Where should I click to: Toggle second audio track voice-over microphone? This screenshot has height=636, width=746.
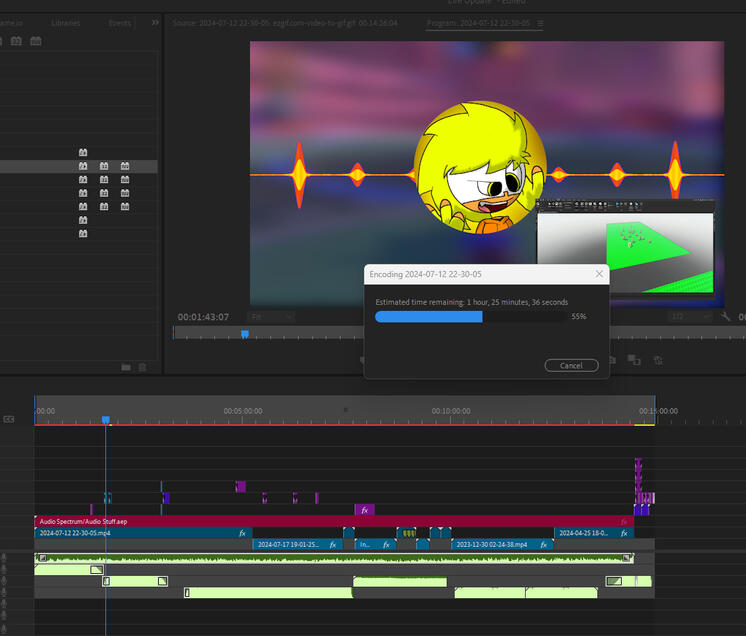click(4, 570)
